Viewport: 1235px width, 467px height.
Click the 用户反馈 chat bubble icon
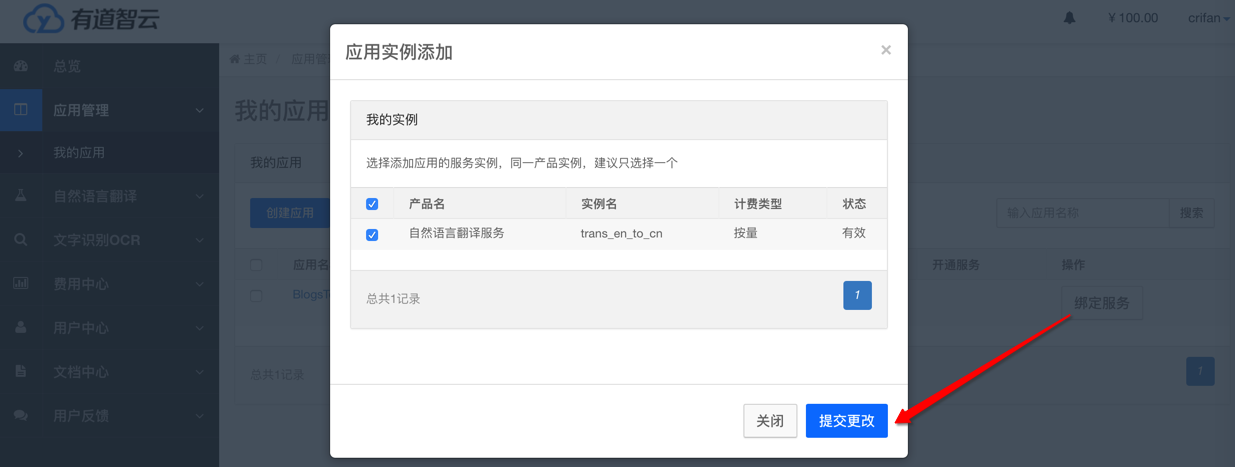(x=21, y=416)
